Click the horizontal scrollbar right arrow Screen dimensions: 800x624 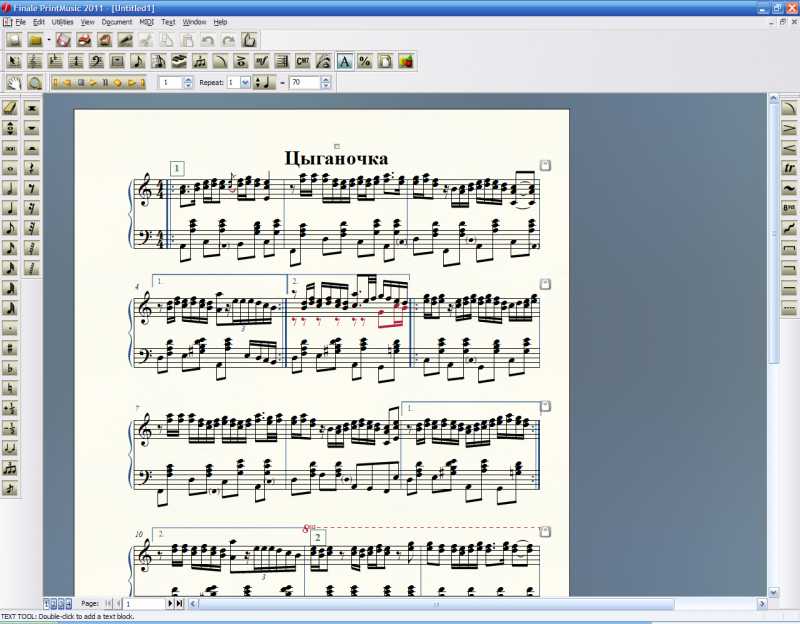(762, 604)
